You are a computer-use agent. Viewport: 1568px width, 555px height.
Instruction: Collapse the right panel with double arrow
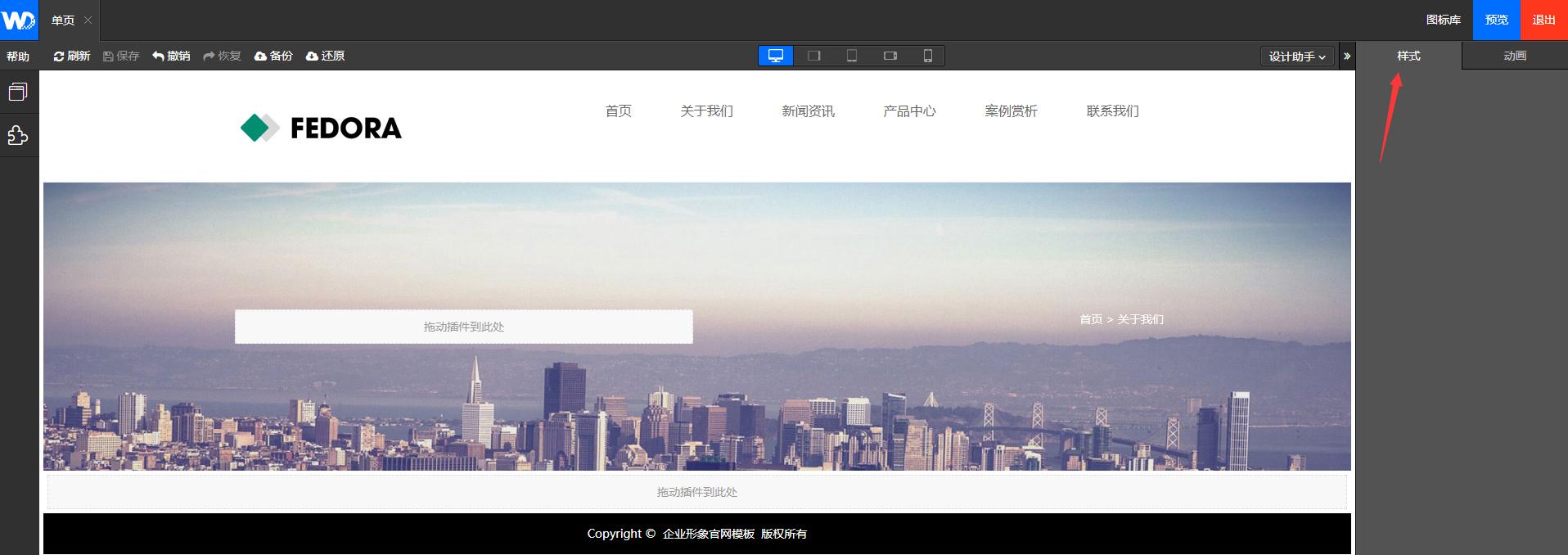pos(1347,56)
